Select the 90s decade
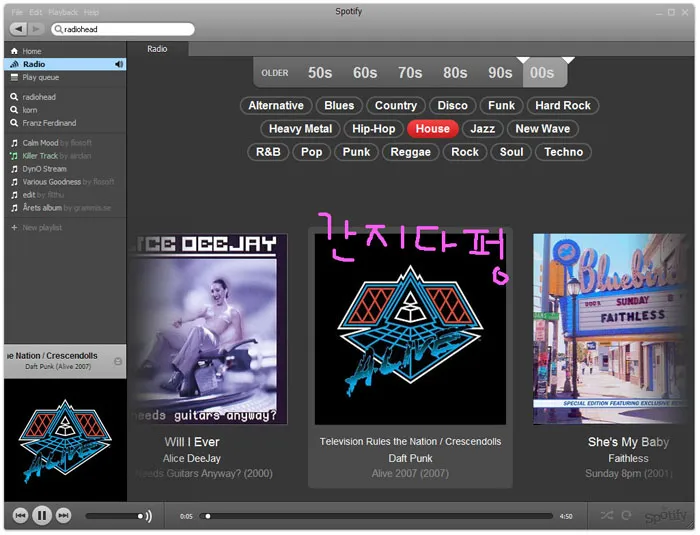Image resolution: width=700 pixels, height=535 pixels. click(x=500, y=73)
